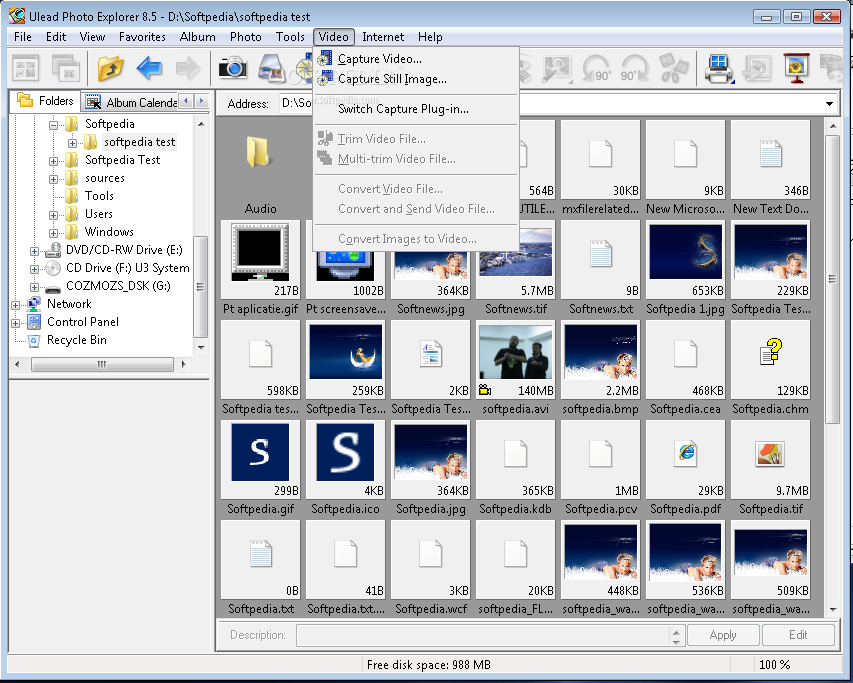Viewport: 853px width, 683px height.
Task: Click the Softpedia.pdf Internet Explorer icon
Action: (685, 453)
